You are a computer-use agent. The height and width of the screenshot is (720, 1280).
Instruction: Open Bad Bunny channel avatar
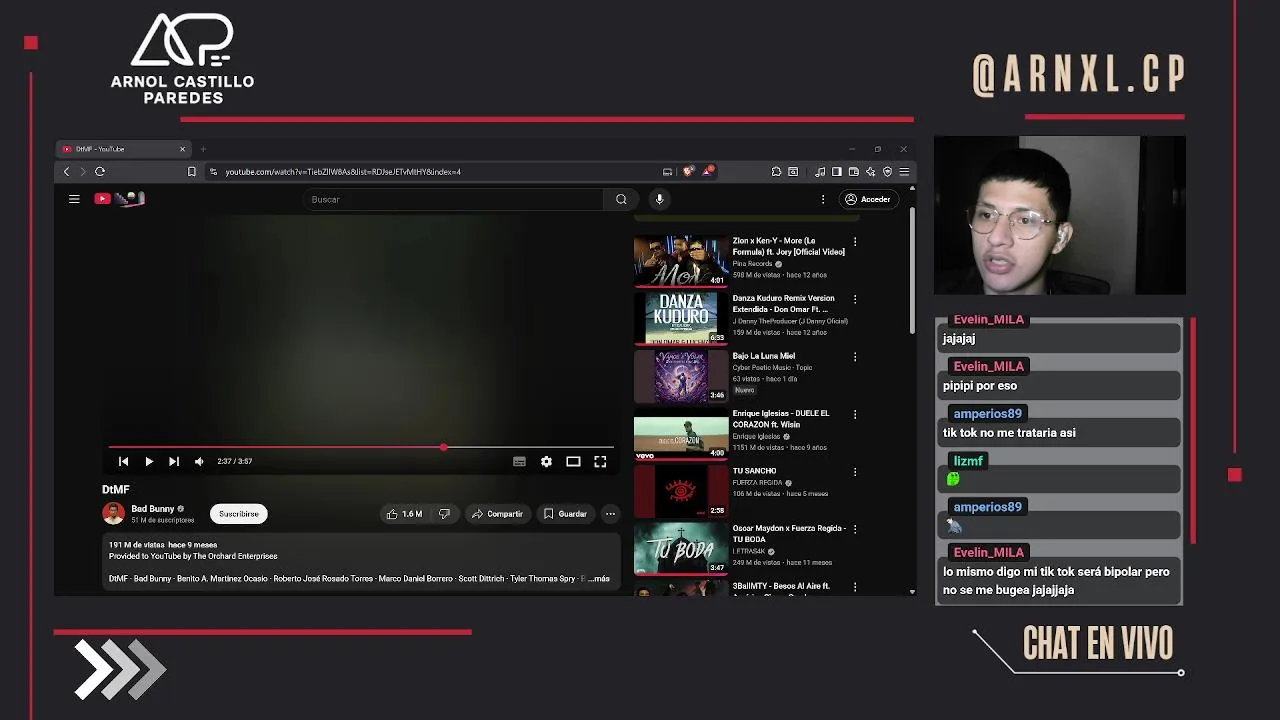pos(113,514)
